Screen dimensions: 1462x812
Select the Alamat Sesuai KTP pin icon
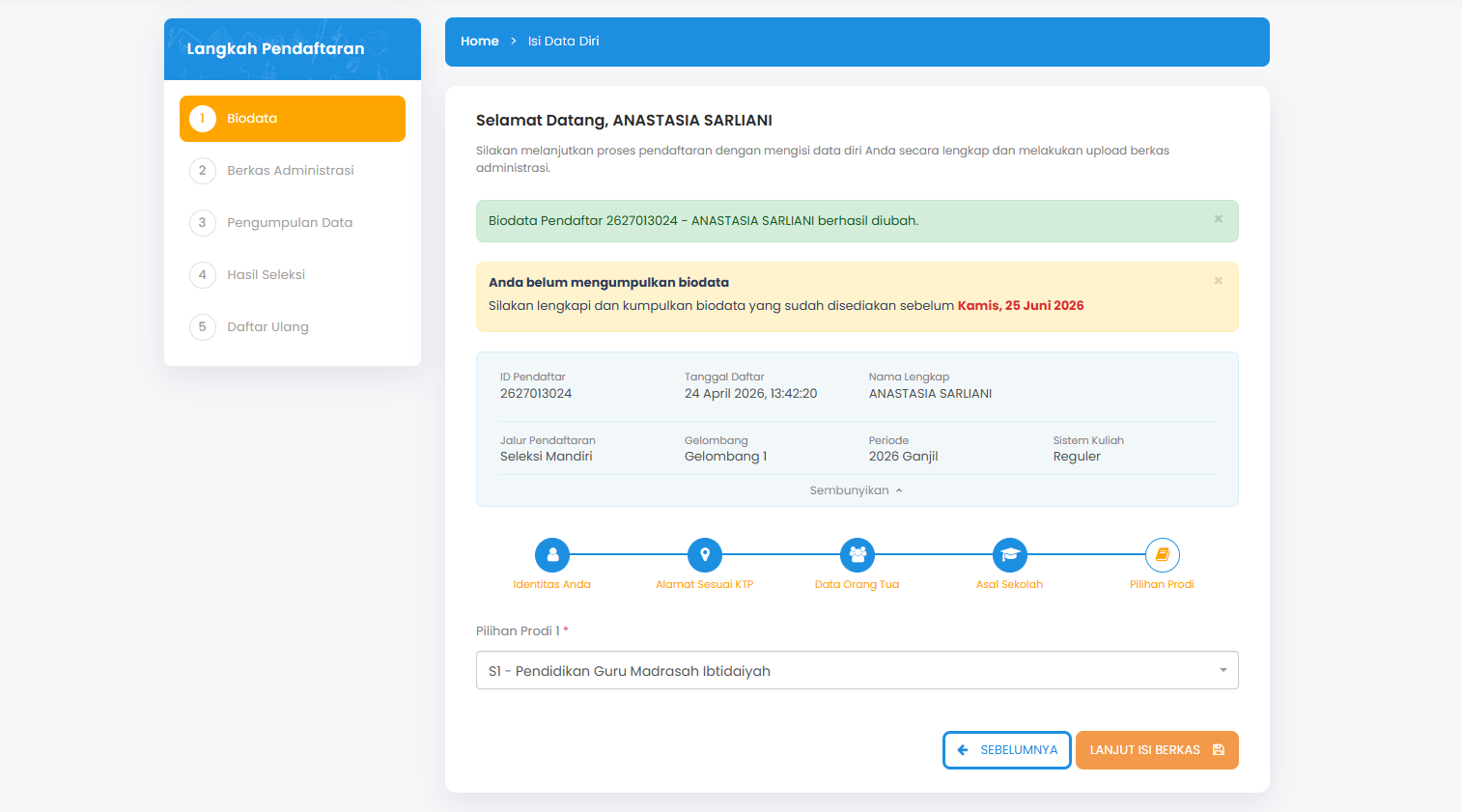tap(705, 555)
